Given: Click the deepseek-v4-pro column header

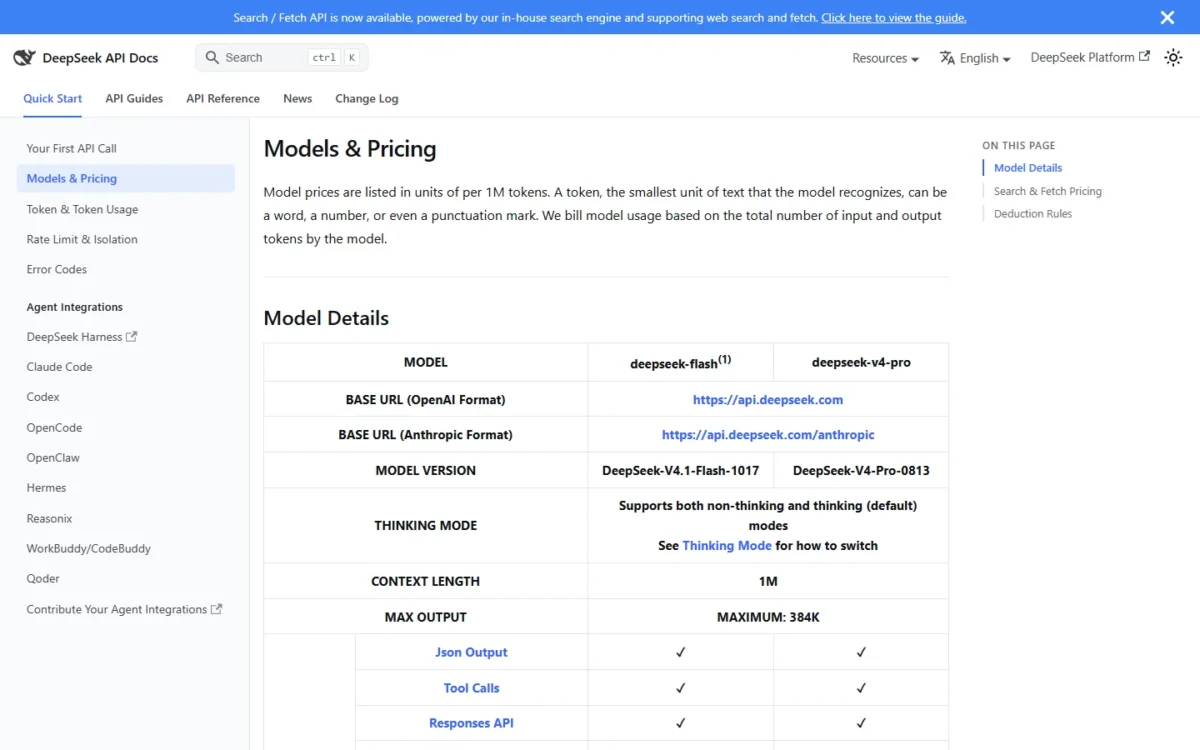Looking at the screenshot, I should point(861,362).
